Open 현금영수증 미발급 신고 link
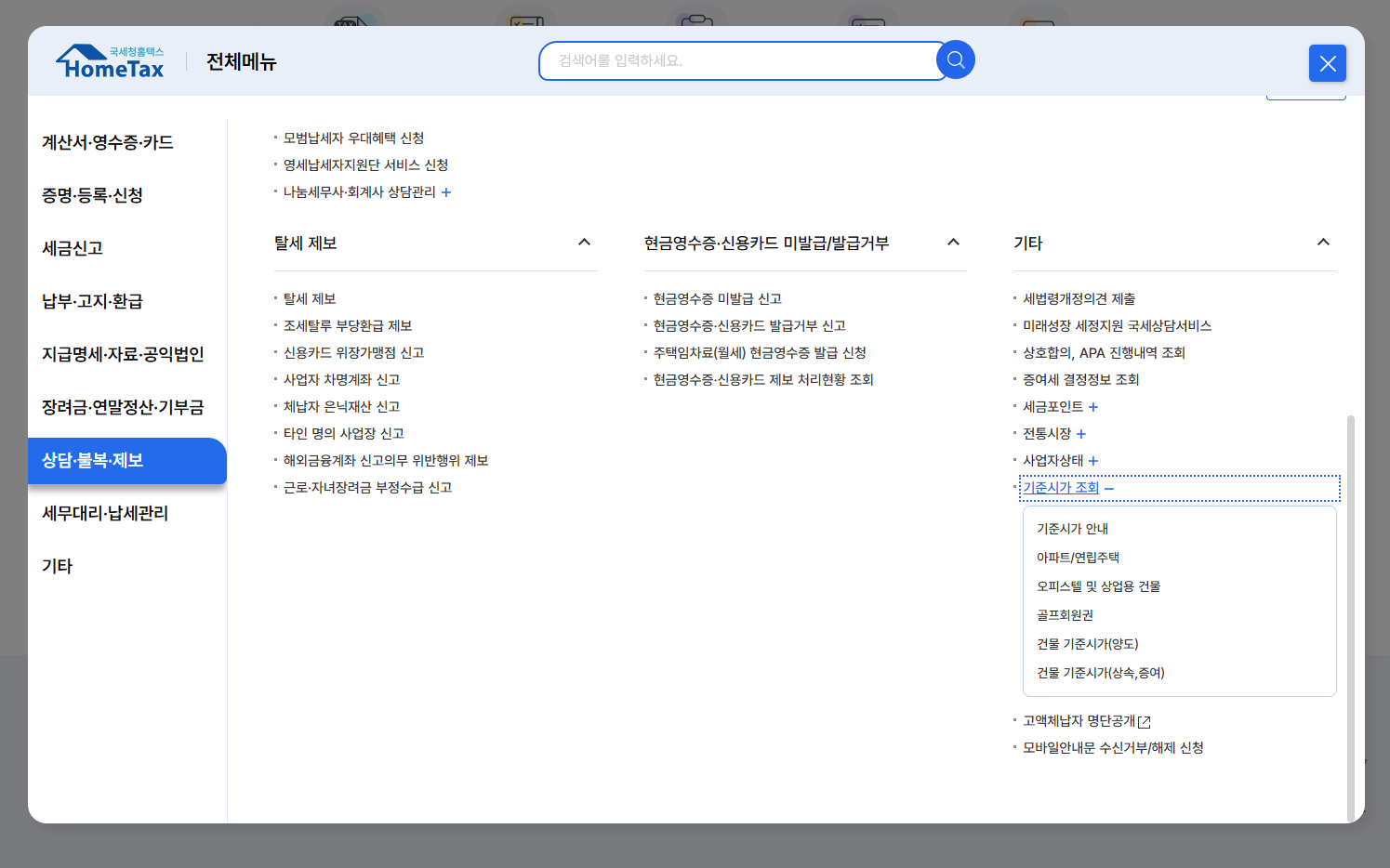This screenshot has height=868, width=1390. pos(717,299)
